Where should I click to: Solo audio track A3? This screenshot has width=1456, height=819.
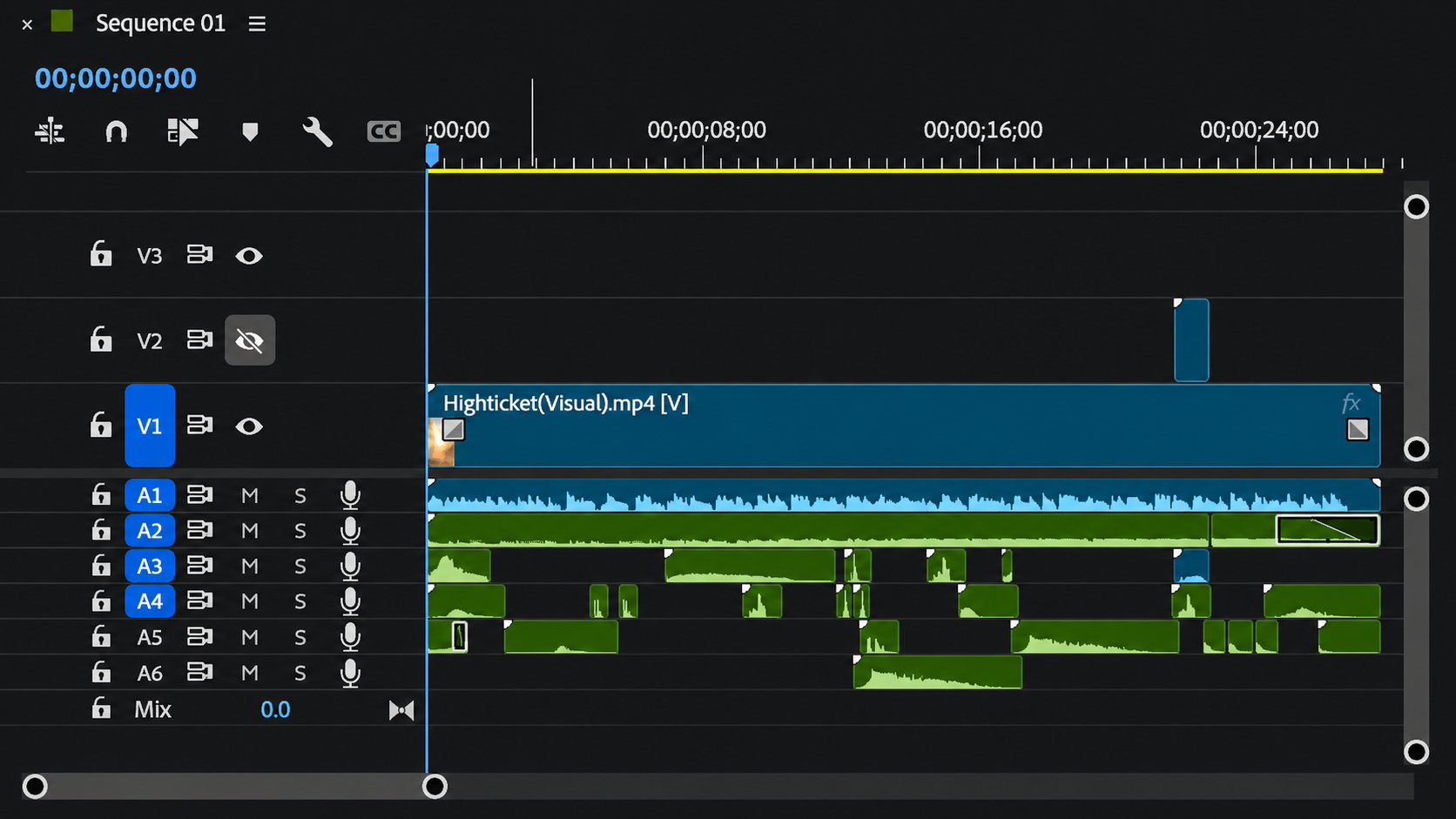pyautogui.click(x=300, y=567)
